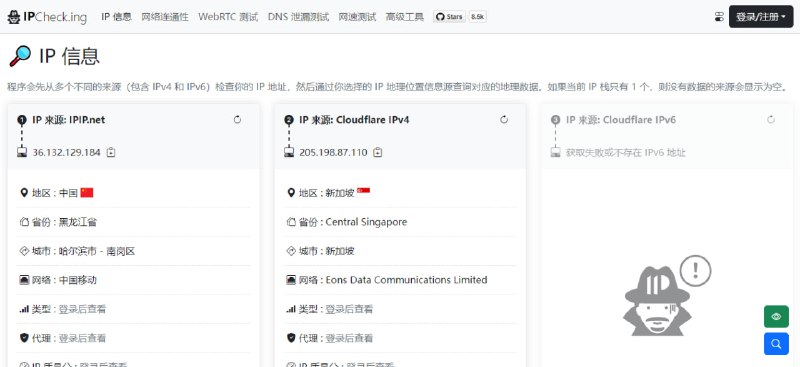Click province icon beside Central Singapore
The height and width of the screenshot is (367, 800).
(291, 222)
